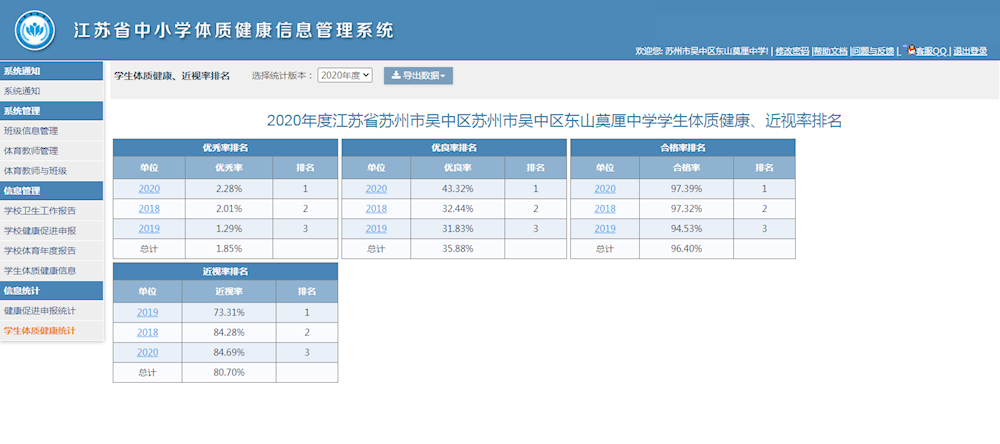Click 信息统计 section header in sidebar
1000x444 pixels.
(51, 290)
